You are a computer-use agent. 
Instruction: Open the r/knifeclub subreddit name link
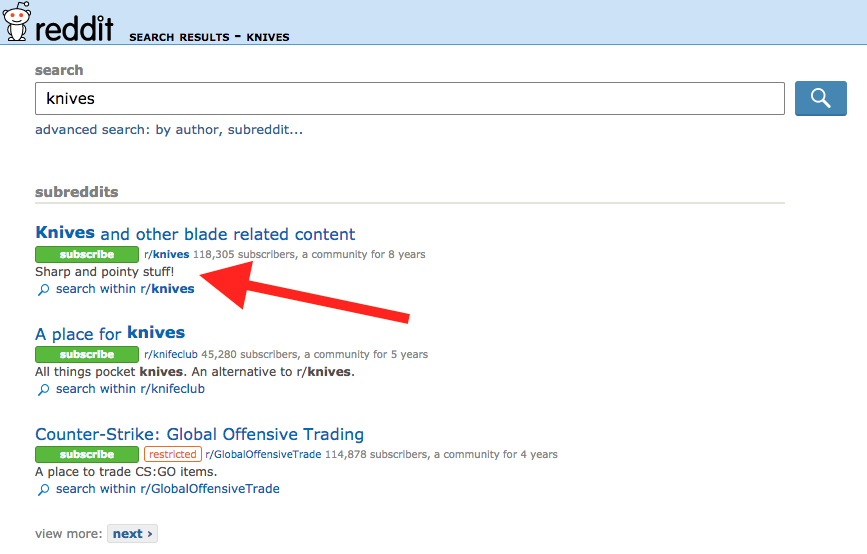click(x=170, y=354)
